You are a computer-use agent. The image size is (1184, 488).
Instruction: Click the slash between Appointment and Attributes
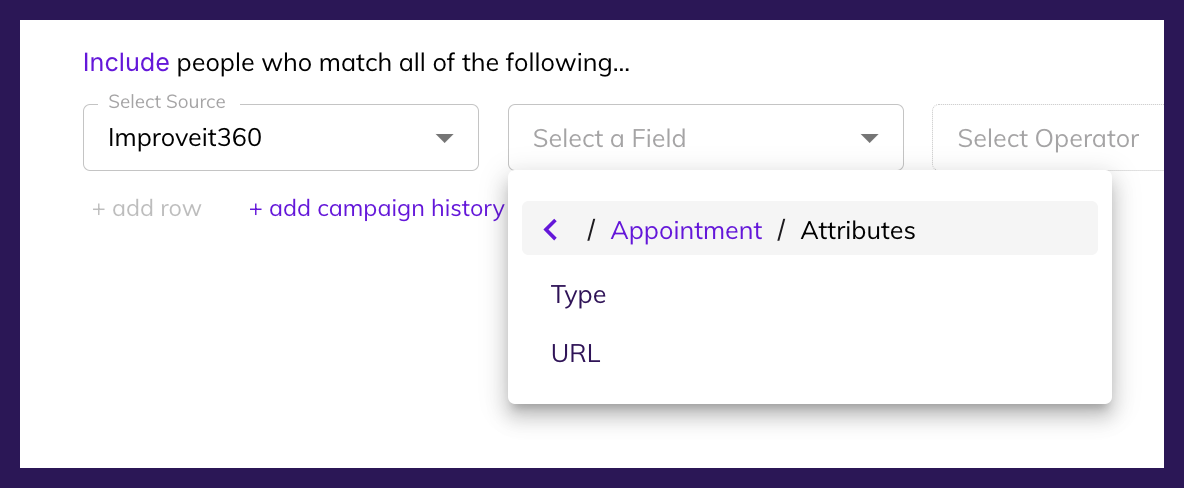click(781, 231)
